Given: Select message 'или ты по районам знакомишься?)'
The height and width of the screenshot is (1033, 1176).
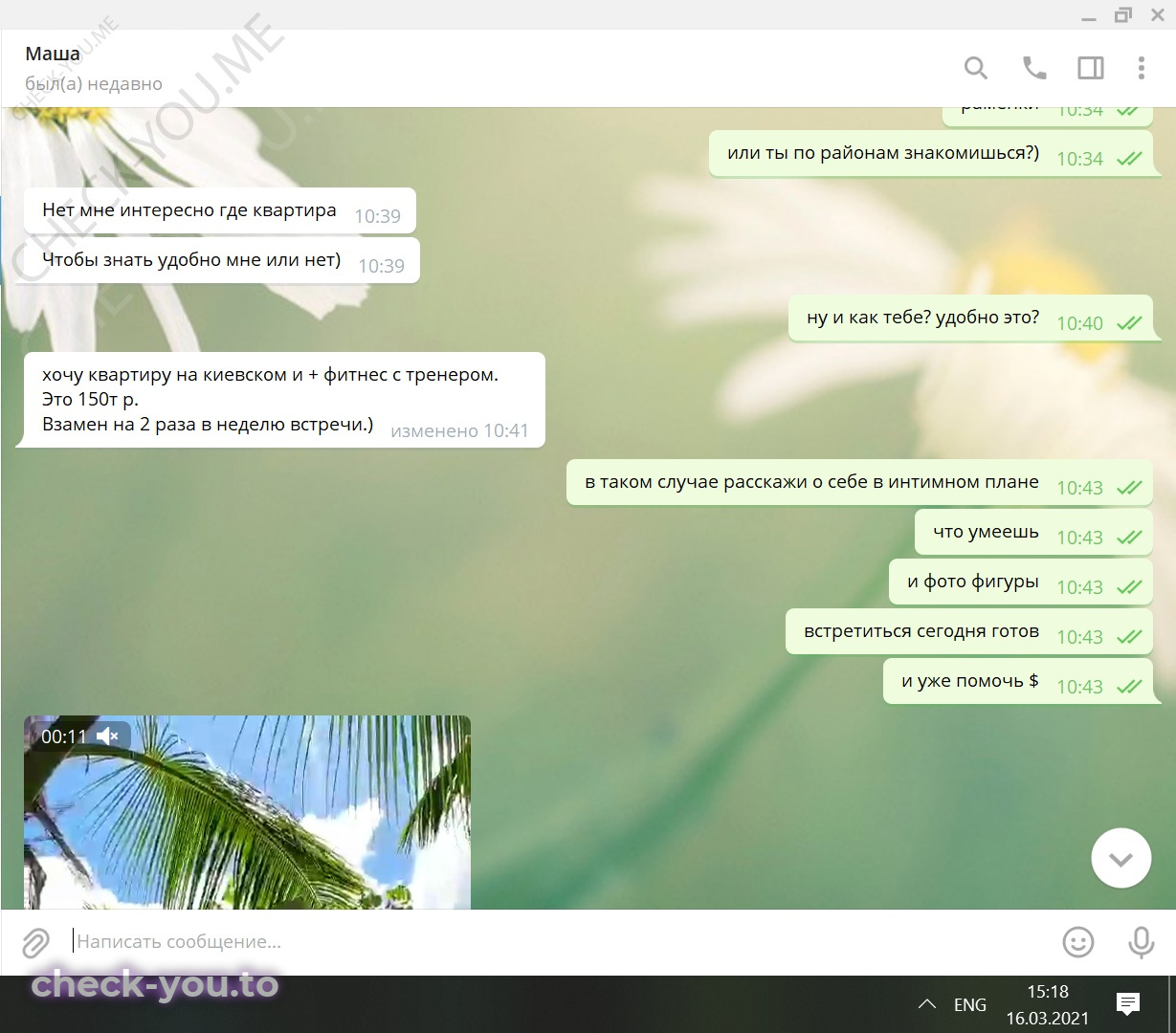Looking at the screenshot, I should point(931,153).
